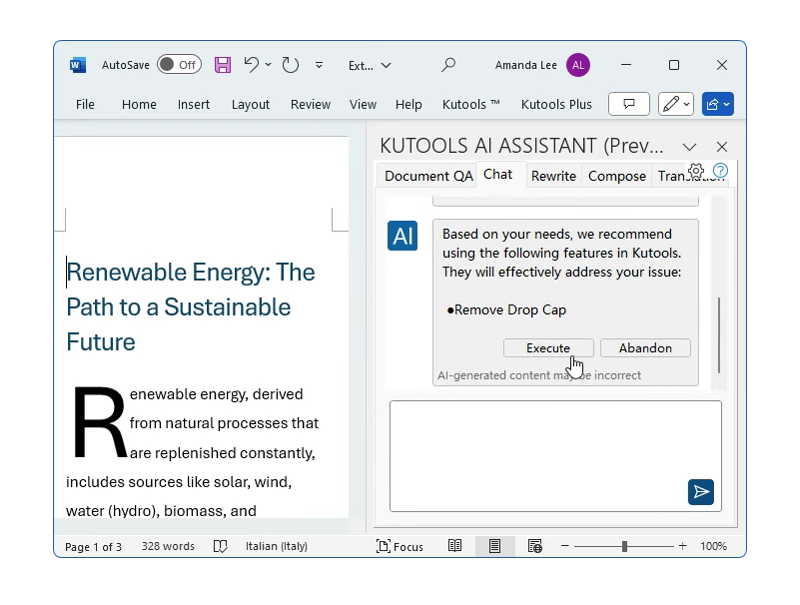Switch to the Compose tab
The image size is (800, 605).
tap(617, 176)
